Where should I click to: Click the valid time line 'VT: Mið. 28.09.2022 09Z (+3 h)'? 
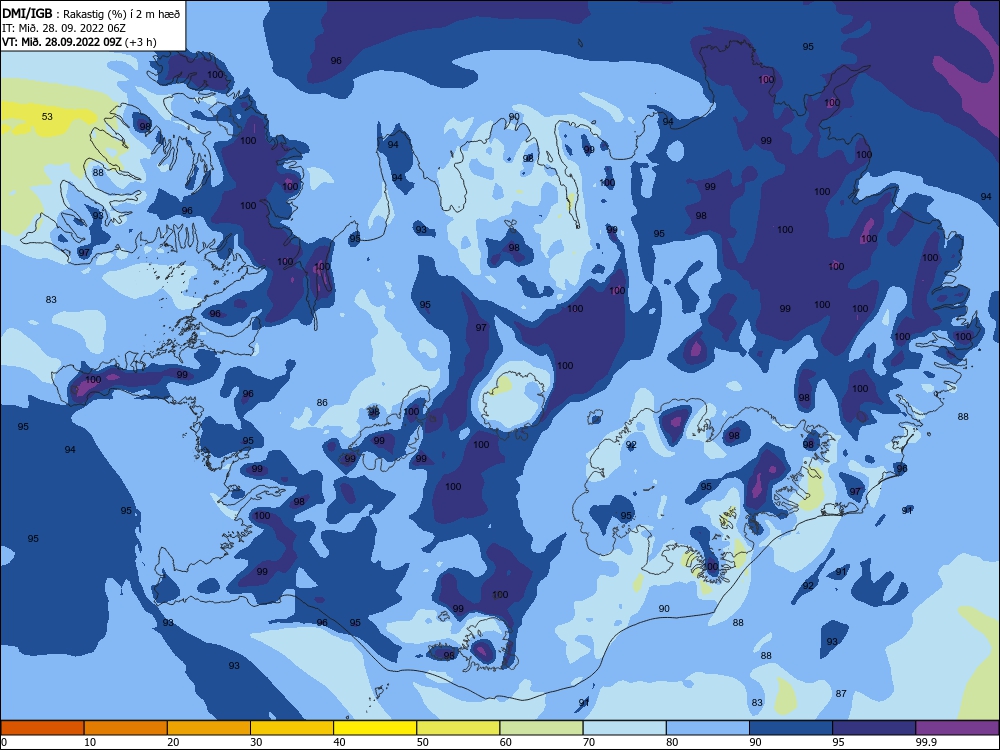click(79, 42)
